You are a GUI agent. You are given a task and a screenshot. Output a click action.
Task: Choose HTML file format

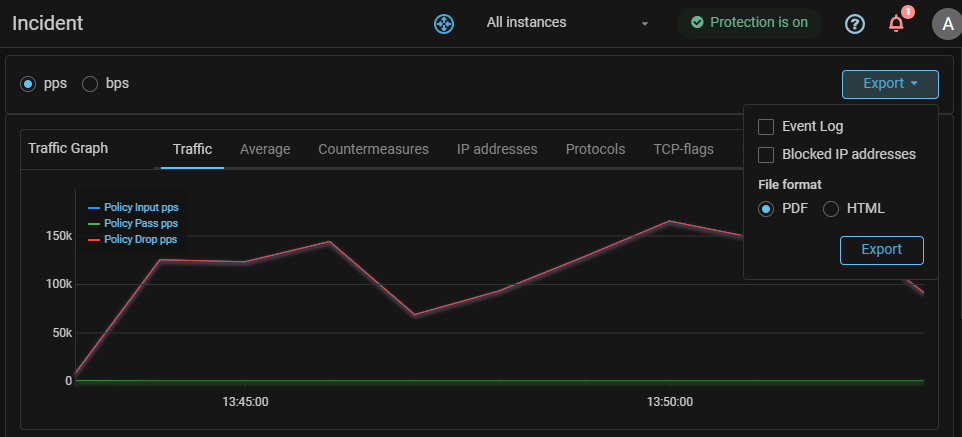pyautogui.click(x=830, y=209)
